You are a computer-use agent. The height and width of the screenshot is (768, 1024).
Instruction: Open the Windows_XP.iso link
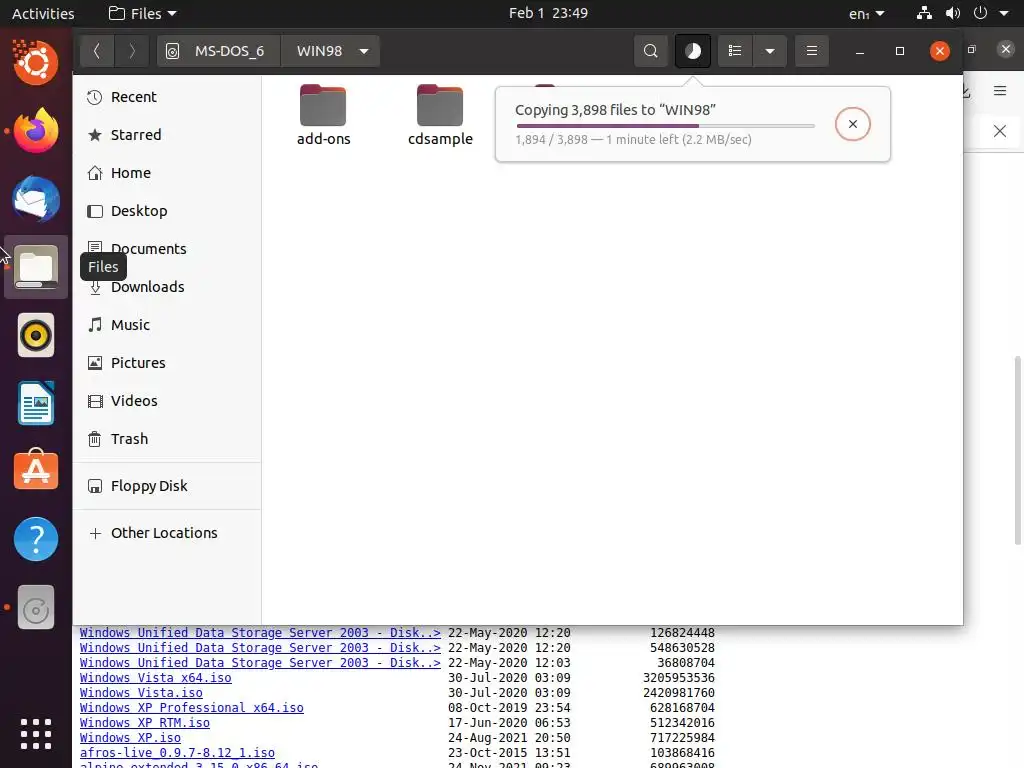130,738
